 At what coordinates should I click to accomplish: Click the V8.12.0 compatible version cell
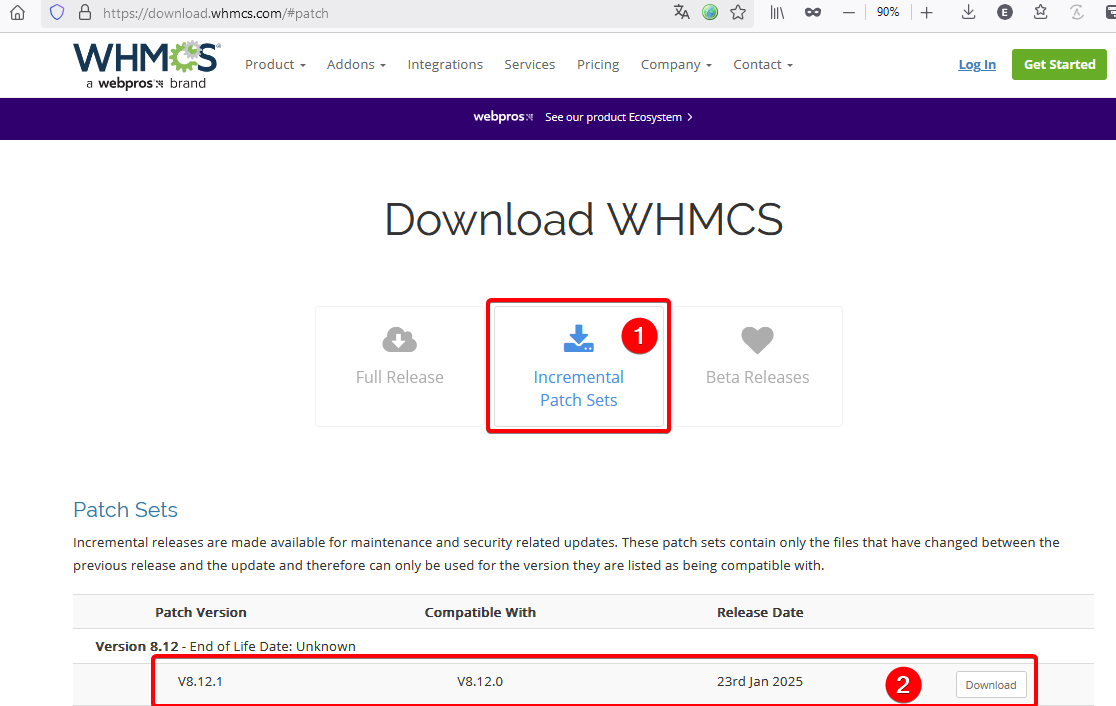pos(480,681)
